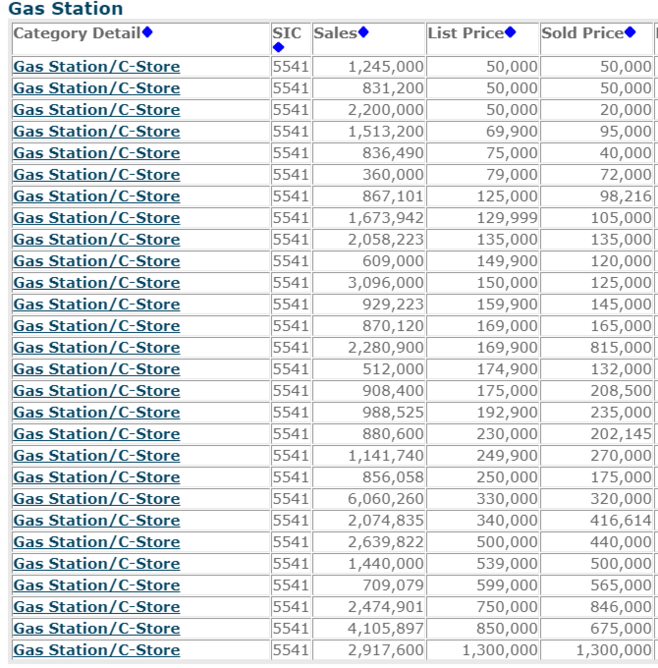
Task: Open the listing with sold price 202,145
Action: [x=96, y=434]
